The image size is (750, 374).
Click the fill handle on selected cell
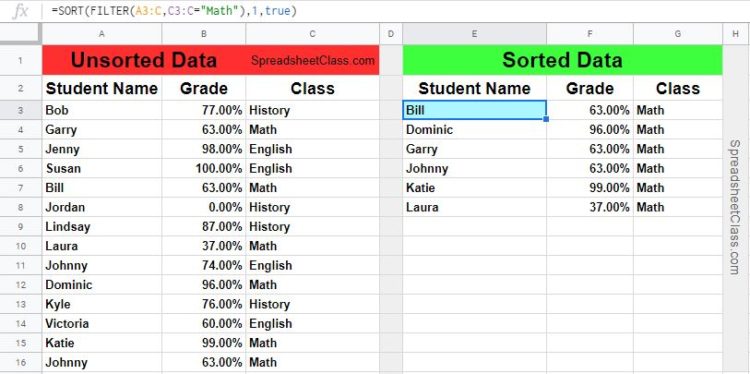pos(546,119)
